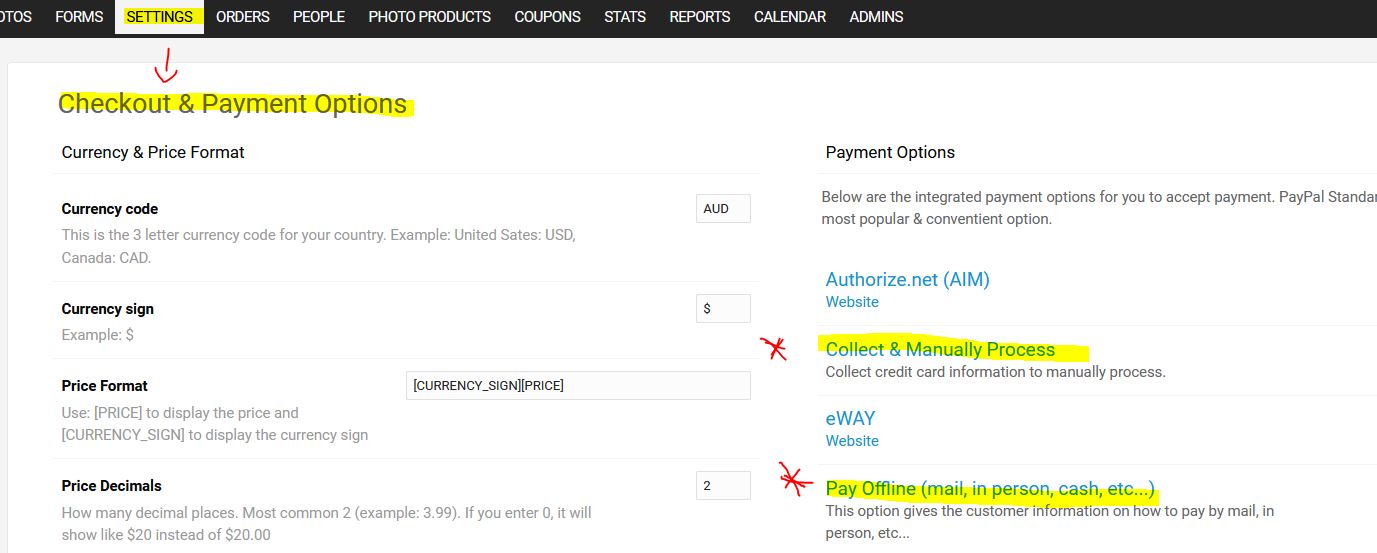
Task: Go to the ORDERS section
Action: pos(243,17)
